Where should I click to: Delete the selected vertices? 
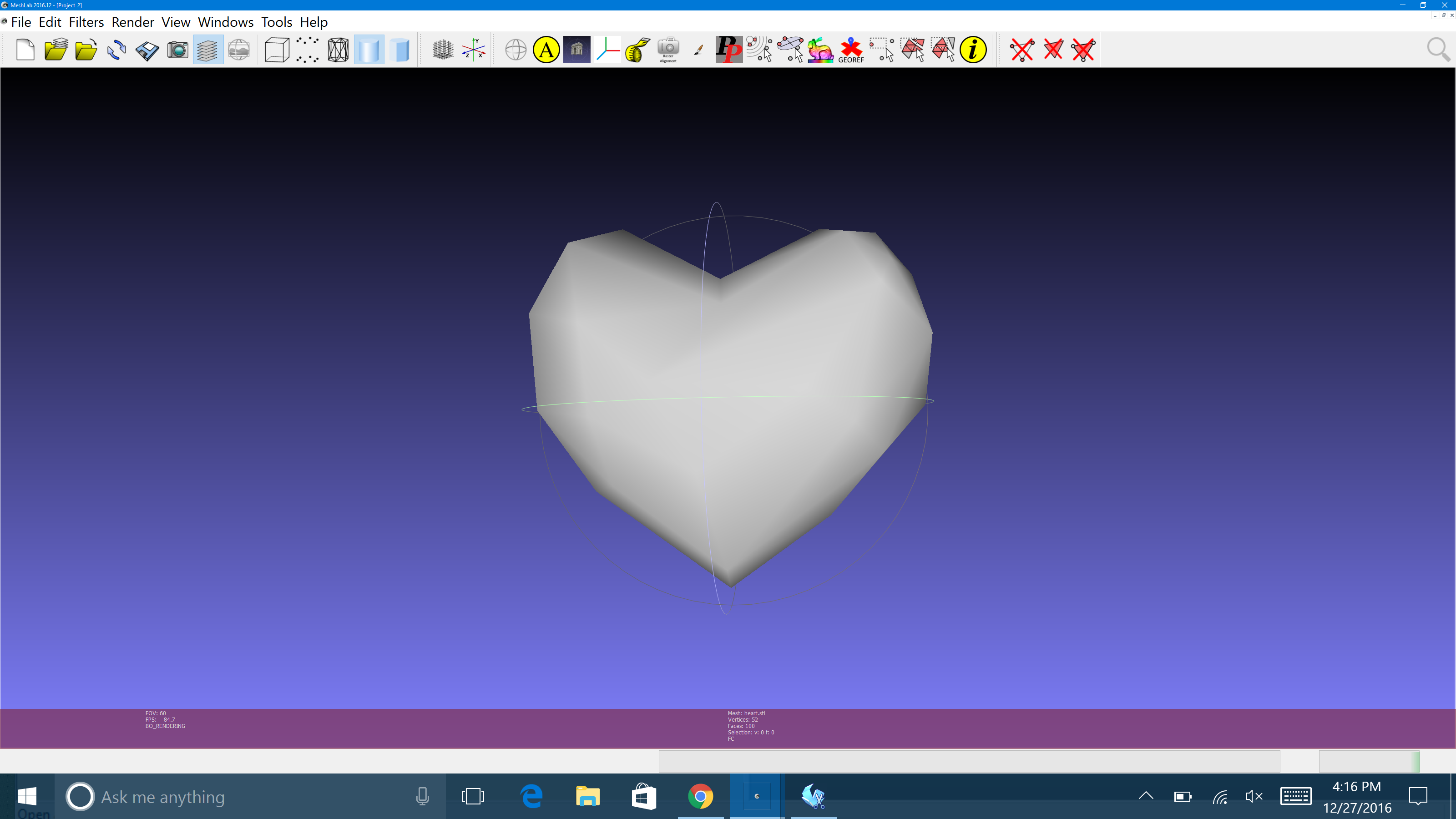click(1022, 50)
